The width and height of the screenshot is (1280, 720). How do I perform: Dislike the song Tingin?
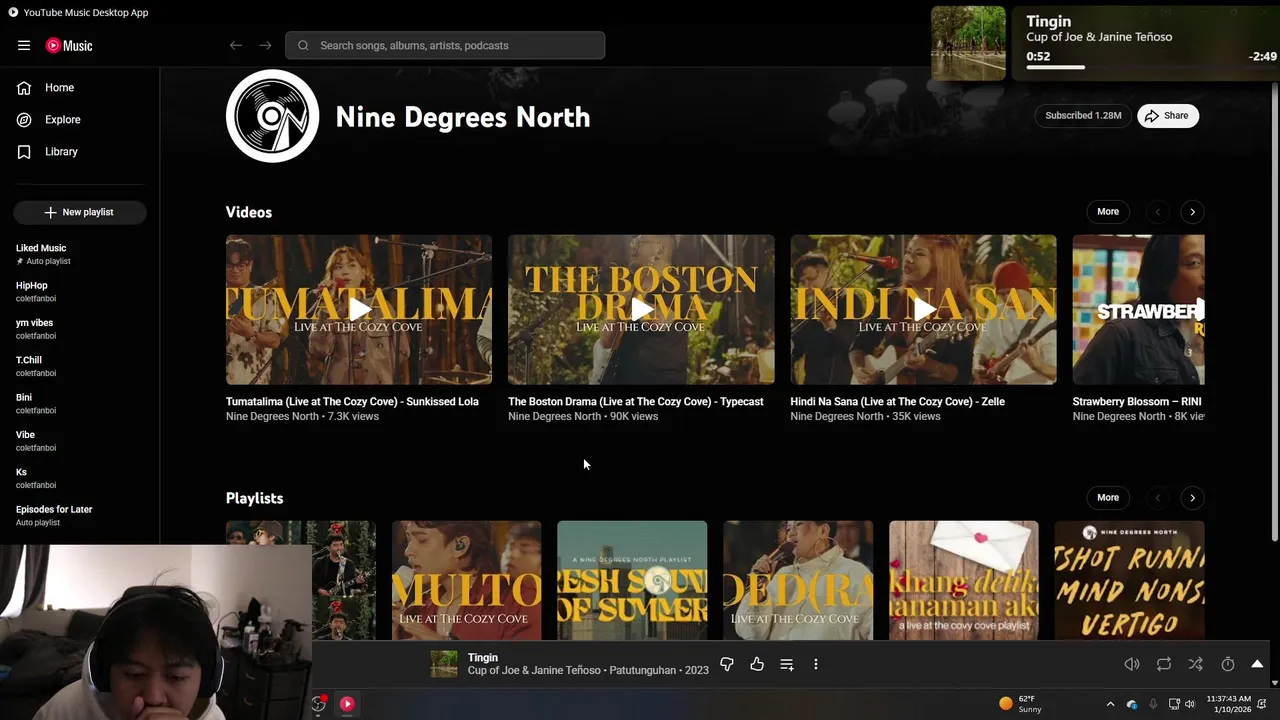coord(727,664)
